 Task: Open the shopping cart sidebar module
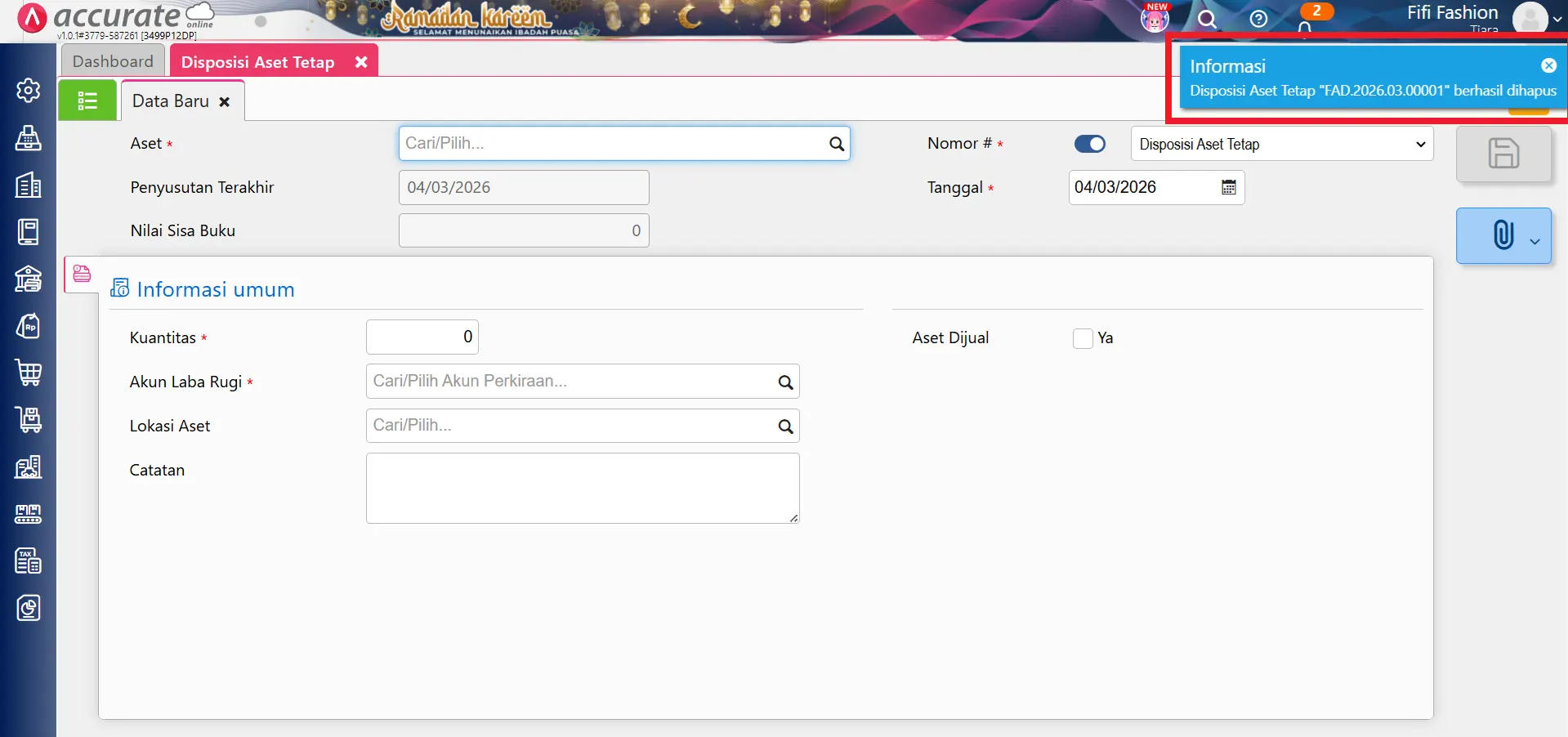[29, 373]
